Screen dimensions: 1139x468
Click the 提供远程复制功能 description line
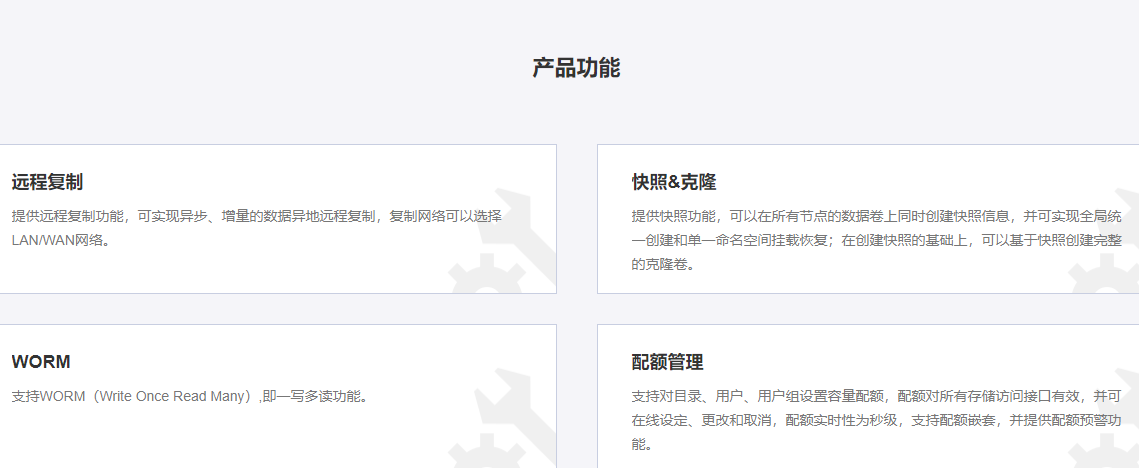coord(256,216)
